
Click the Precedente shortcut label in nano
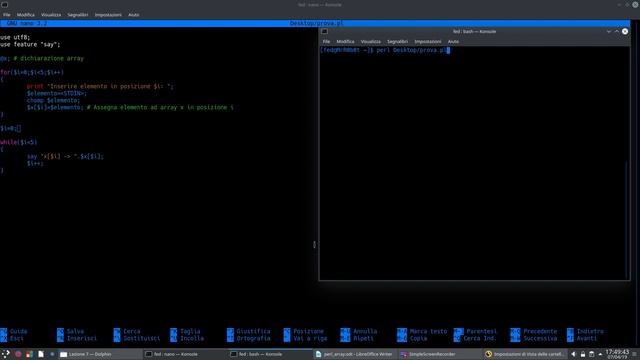click(x=540, y=331)
